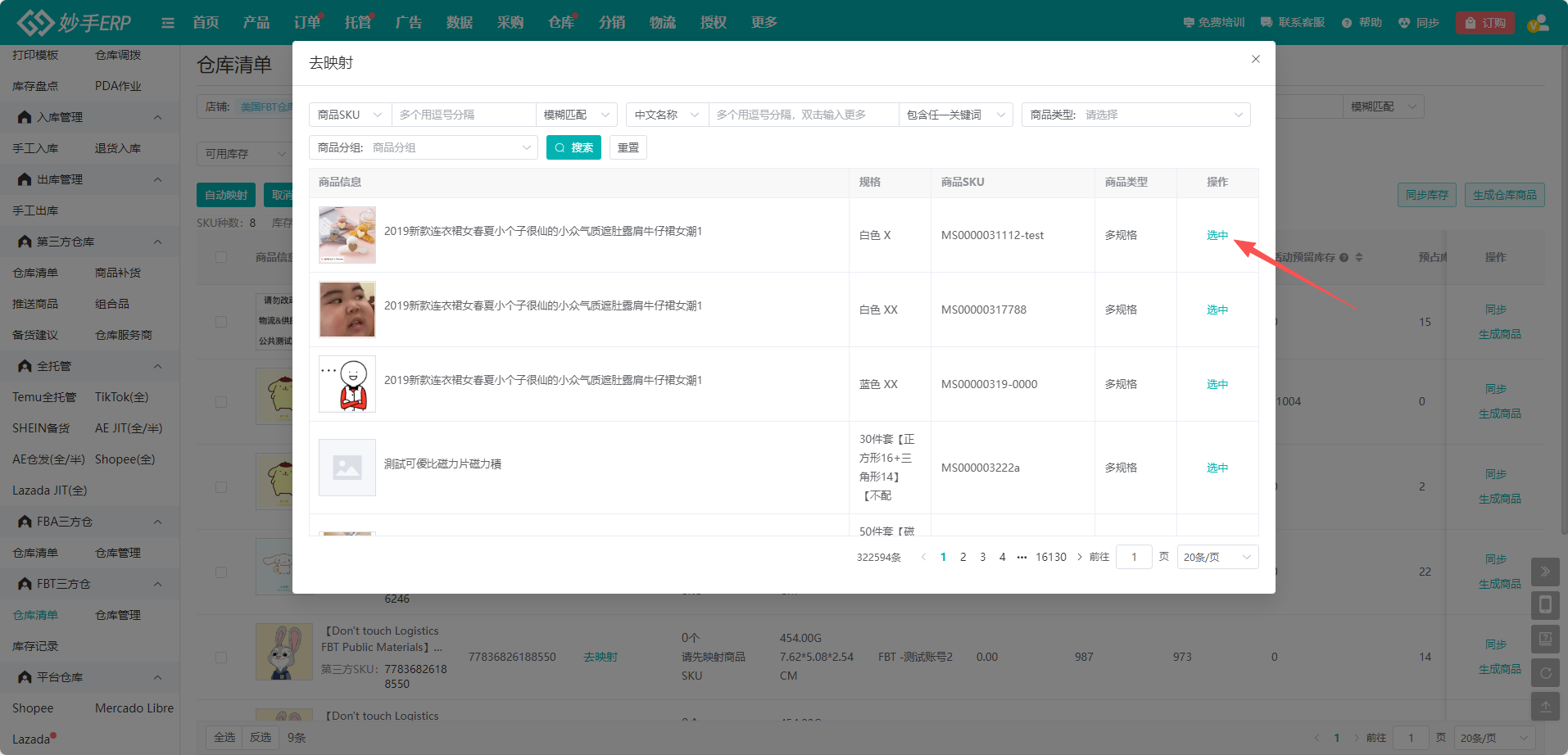The width and height of the screenshot is (1568, 755).
Task: Open the 物流 top navigation menu
Action: (x=662, y=23)
